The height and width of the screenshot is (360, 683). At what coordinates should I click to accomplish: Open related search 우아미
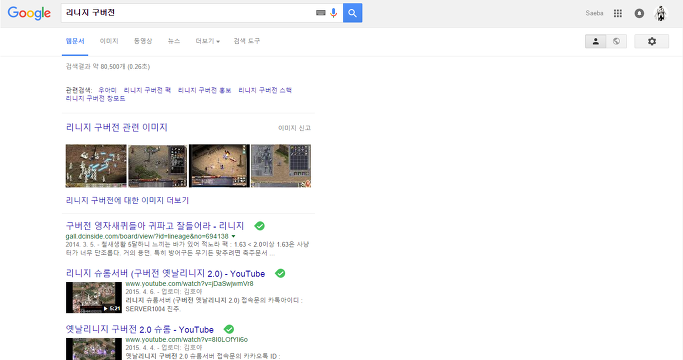click(107, 90)
